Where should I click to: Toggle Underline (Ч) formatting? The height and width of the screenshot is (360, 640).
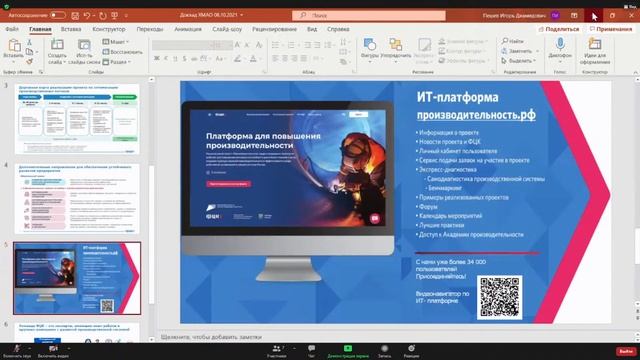175,59
